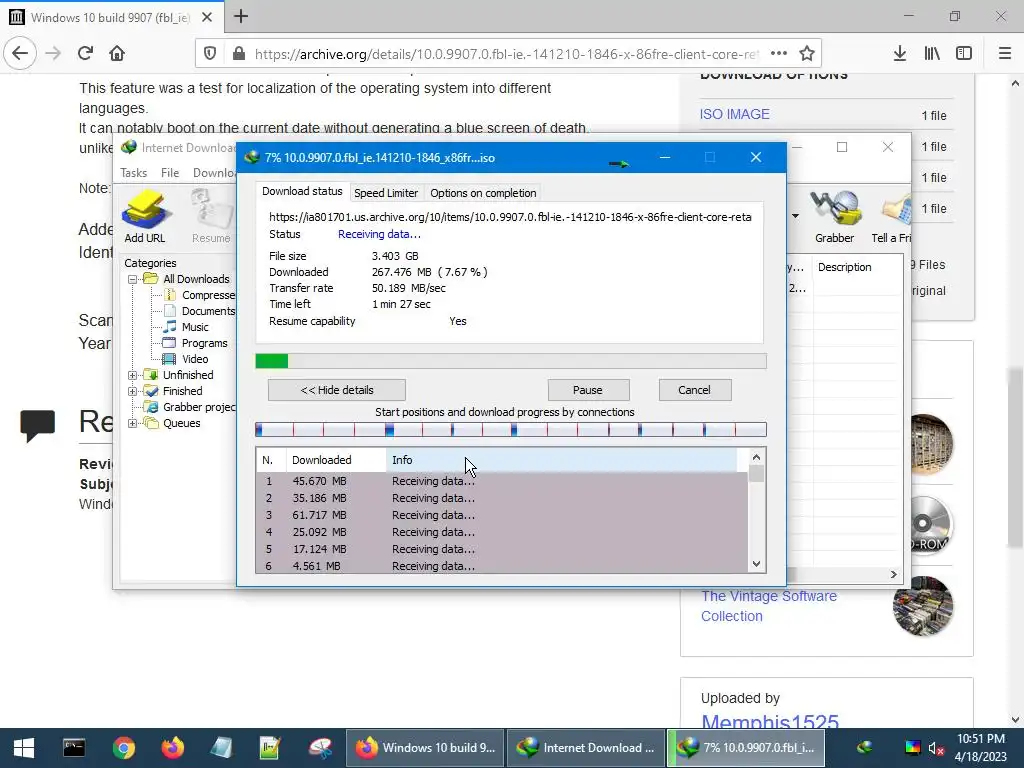Select connection row 1 with 45.670 MB
The height and width of the screenshot is (768, 1024).
[502, 481]
